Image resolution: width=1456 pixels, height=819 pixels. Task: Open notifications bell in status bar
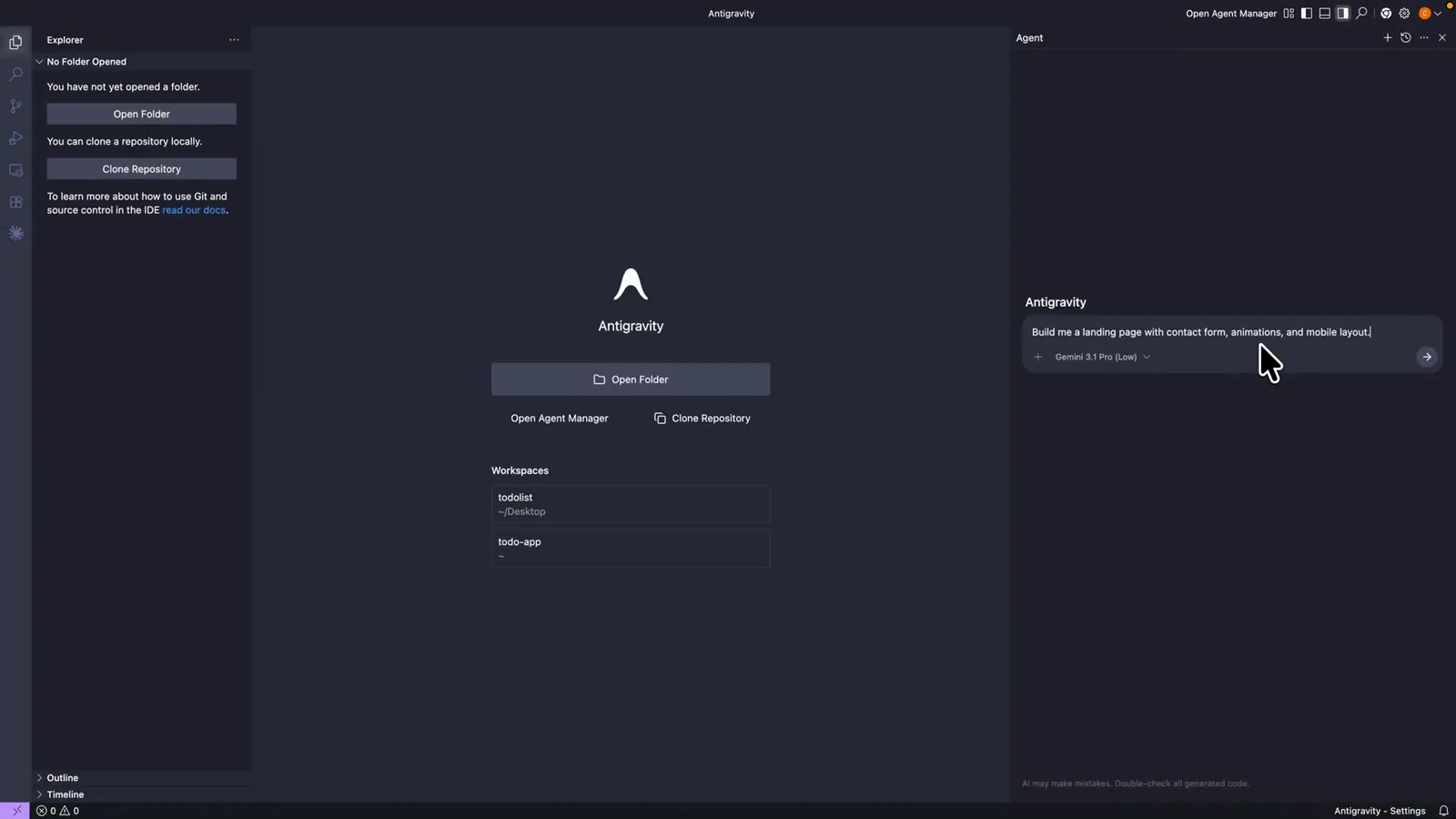(1443, 811)
